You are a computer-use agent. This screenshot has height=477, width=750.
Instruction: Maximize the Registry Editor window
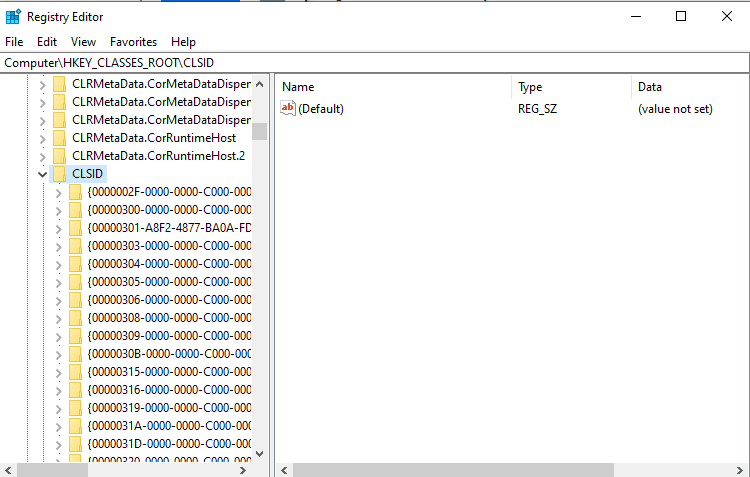point(681,17)
